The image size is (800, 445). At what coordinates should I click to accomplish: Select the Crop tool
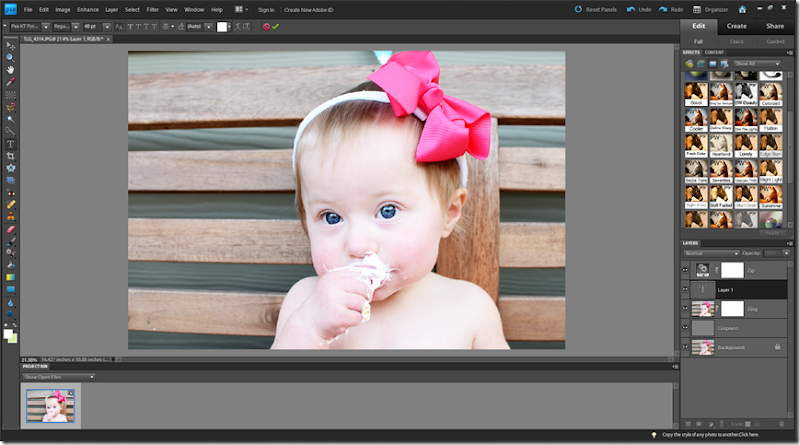click(11, 155)
